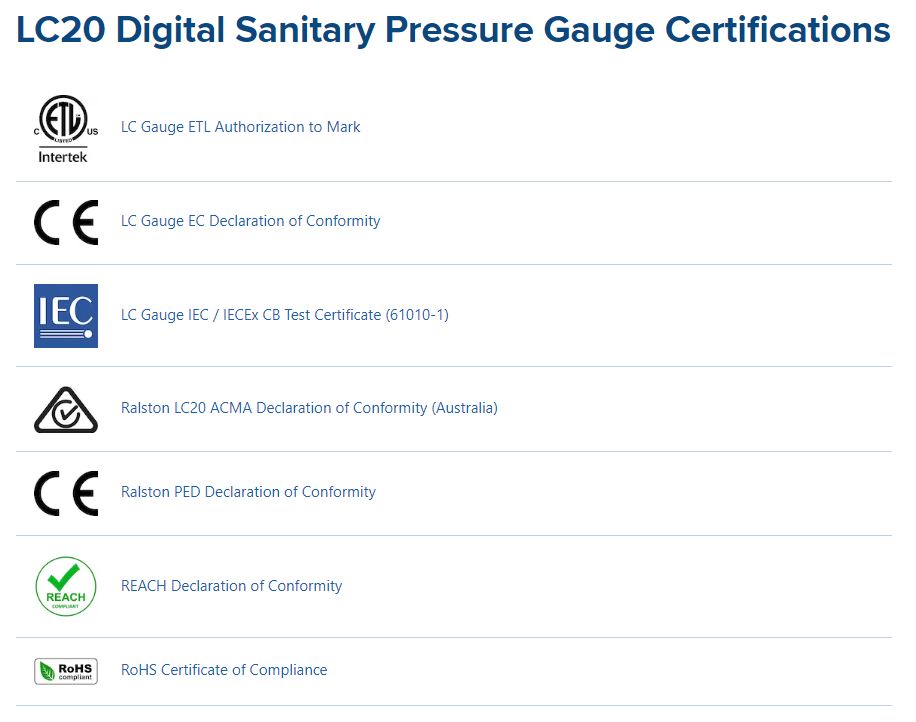Click the blue IEC logo
The image size is (916, 722).
click(65, 315)
